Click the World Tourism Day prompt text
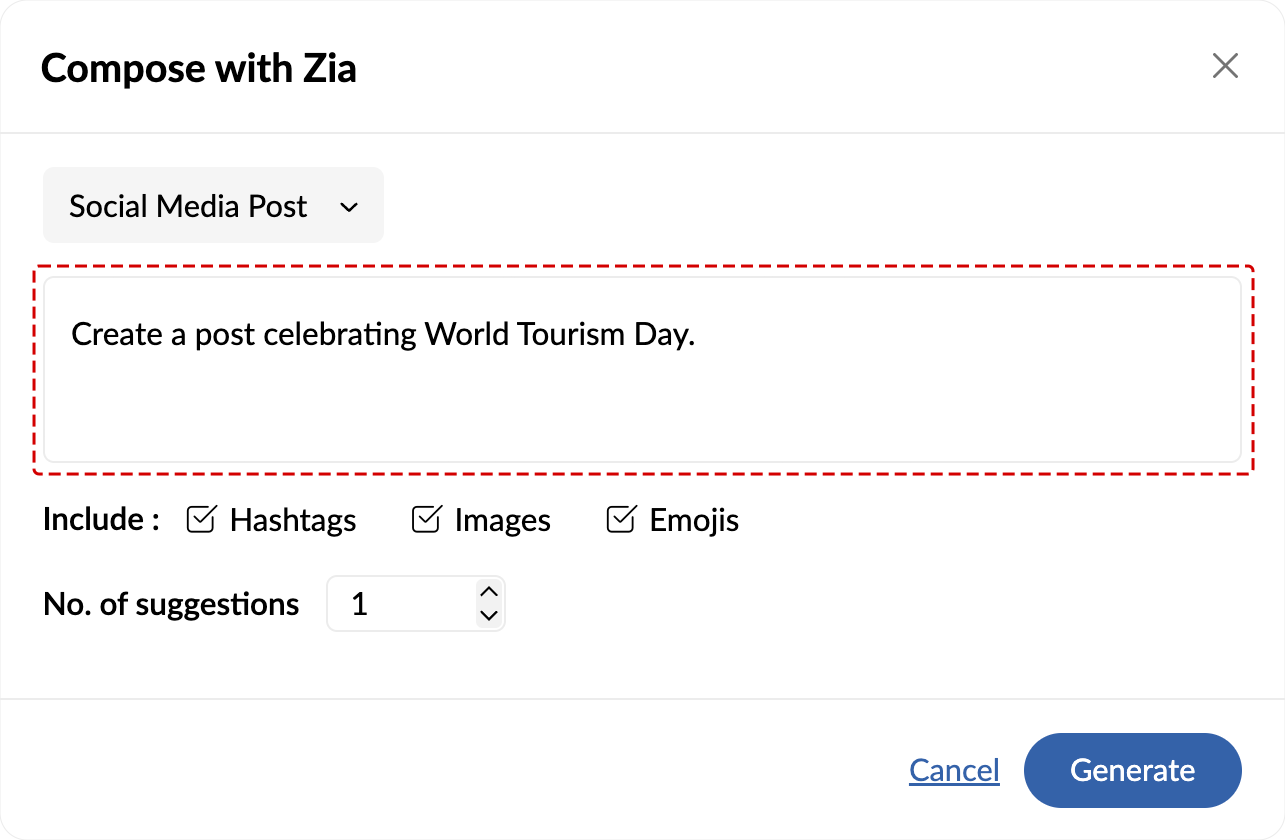This screenshot has width=1285, height=840. pyautogui.click(x=383, y=334)
